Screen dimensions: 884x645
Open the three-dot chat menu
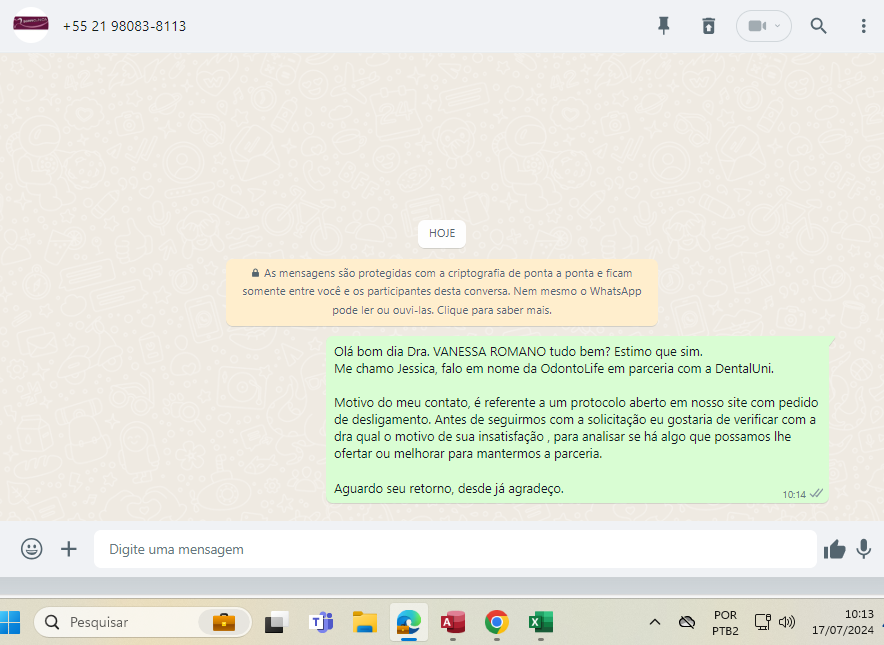(863, 26)
